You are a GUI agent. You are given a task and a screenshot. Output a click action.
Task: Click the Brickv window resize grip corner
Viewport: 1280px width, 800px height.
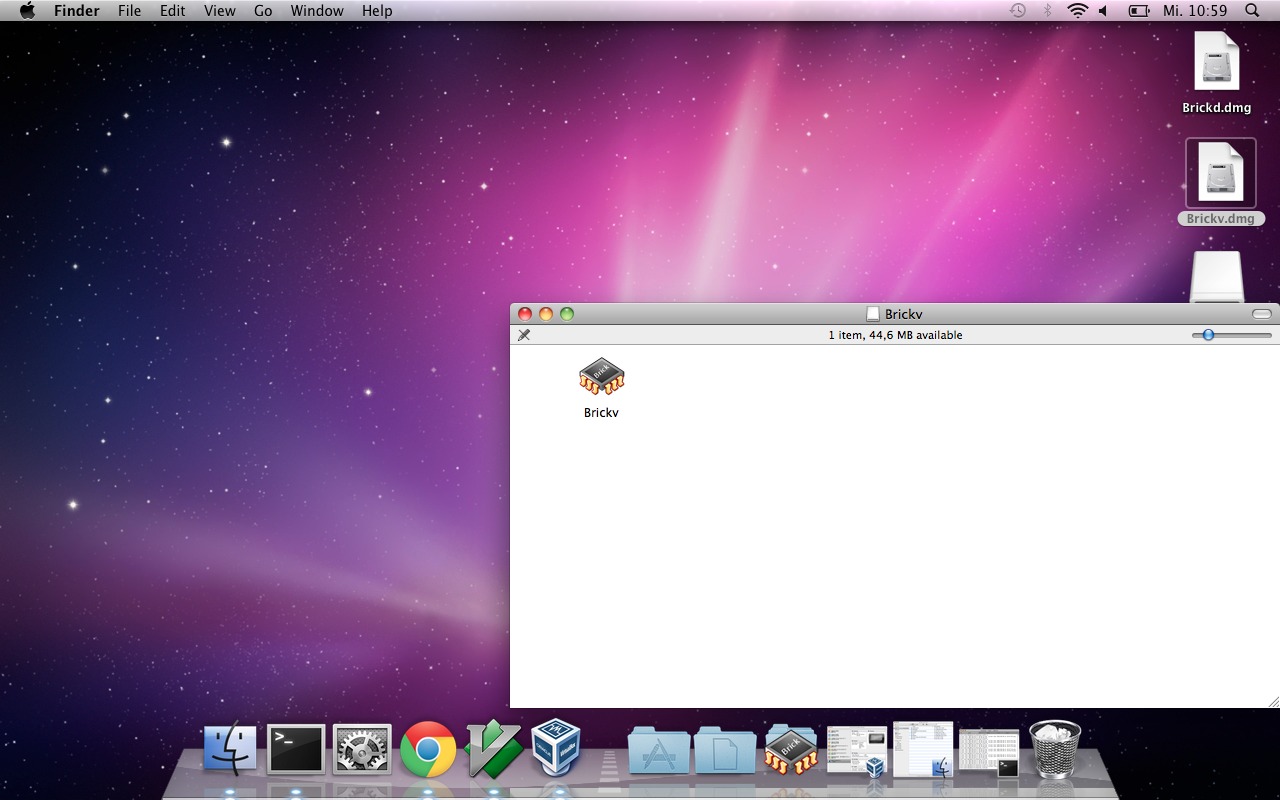tap(1273, 701)
